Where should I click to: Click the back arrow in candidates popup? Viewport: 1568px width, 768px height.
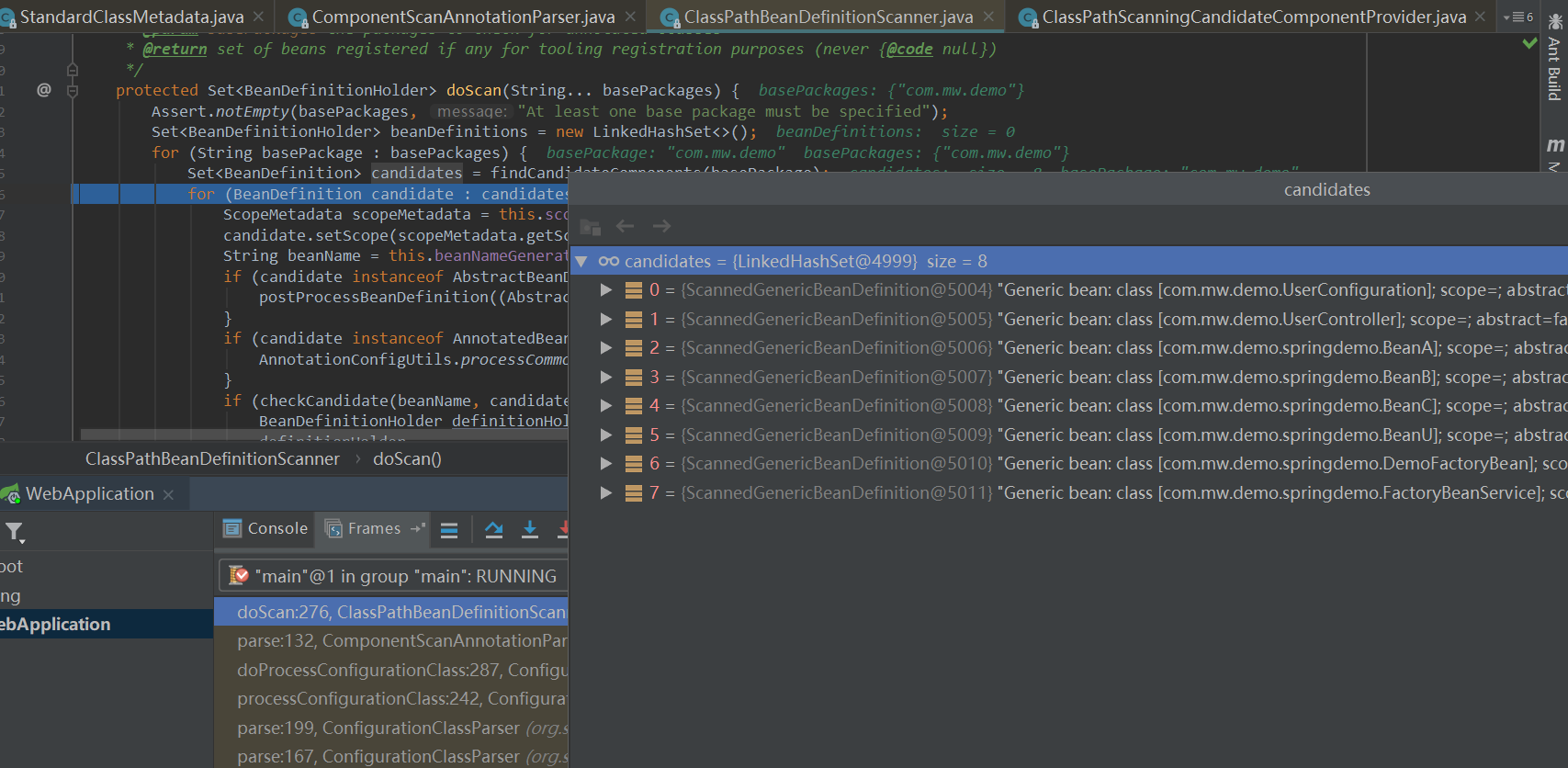626,226
